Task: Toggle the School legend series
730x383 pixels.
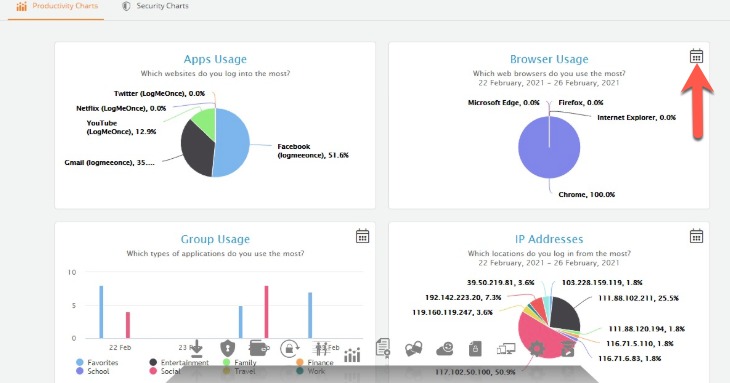Action: (92, 371)
